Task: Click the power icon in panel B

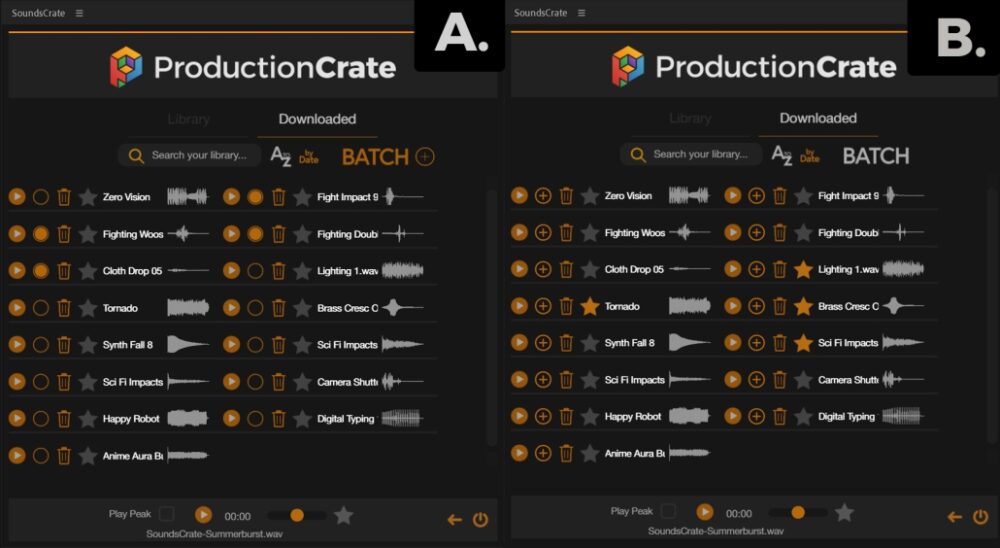Action: [x=981, y=517]
